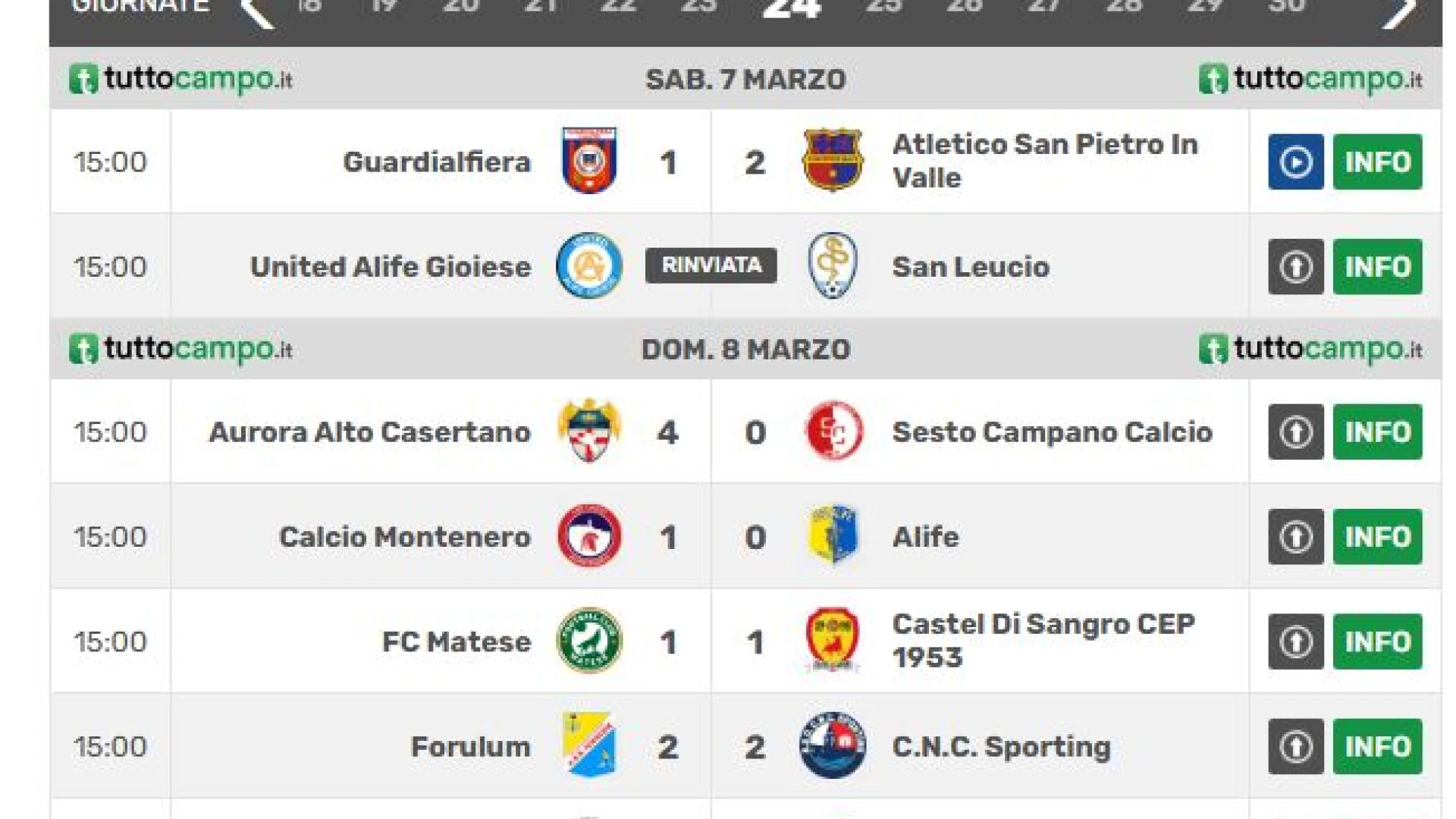Click the San Leucio team crest
Image resolution: width=1456 pixels, height=819 pixels.
pos(833,266)
